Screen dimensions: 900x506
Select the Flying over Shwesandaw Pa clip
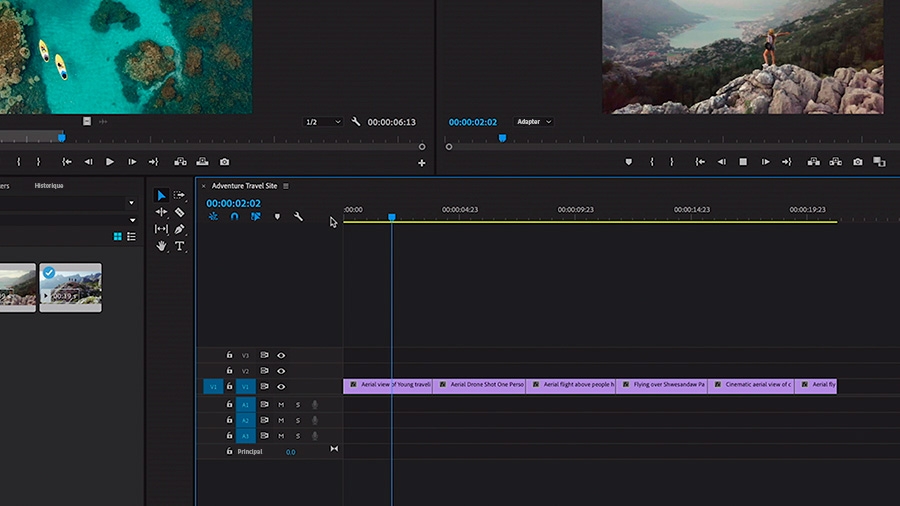(x=661, y=384)
